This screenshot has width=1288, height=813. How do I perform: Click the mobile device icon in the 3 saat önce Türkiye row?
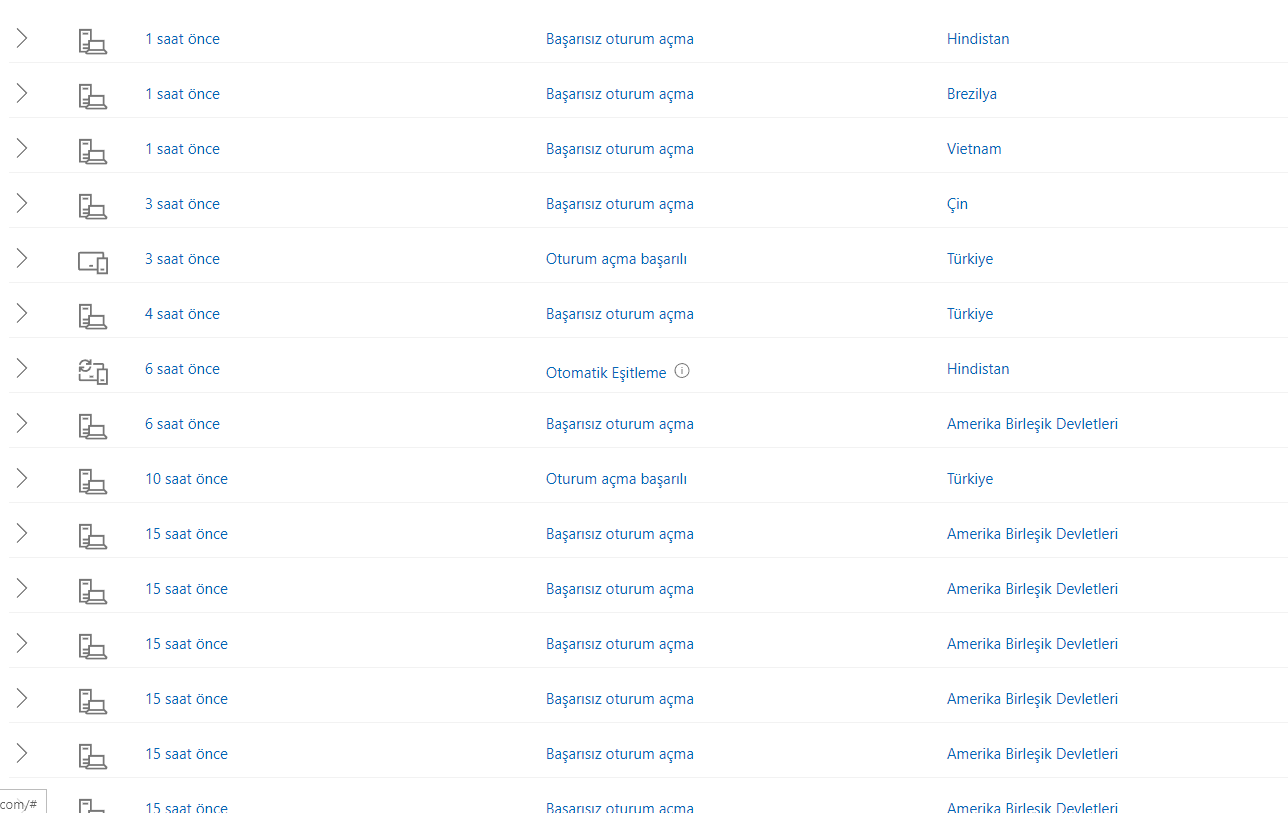pos(93,262)
